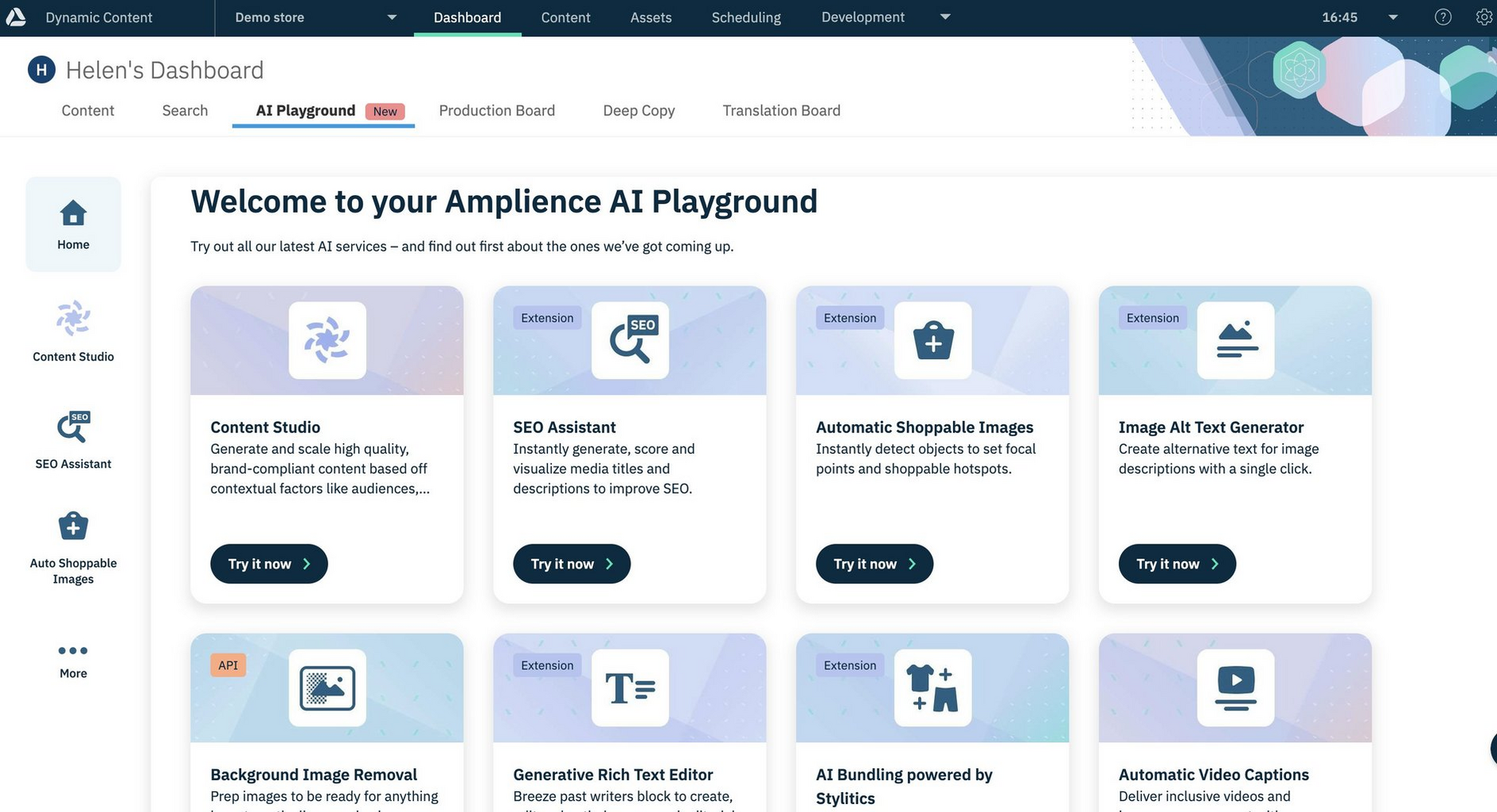Try it now for Image Alt Text Generator
This screenshot has height=812, width=1497.
point(1177,564)
